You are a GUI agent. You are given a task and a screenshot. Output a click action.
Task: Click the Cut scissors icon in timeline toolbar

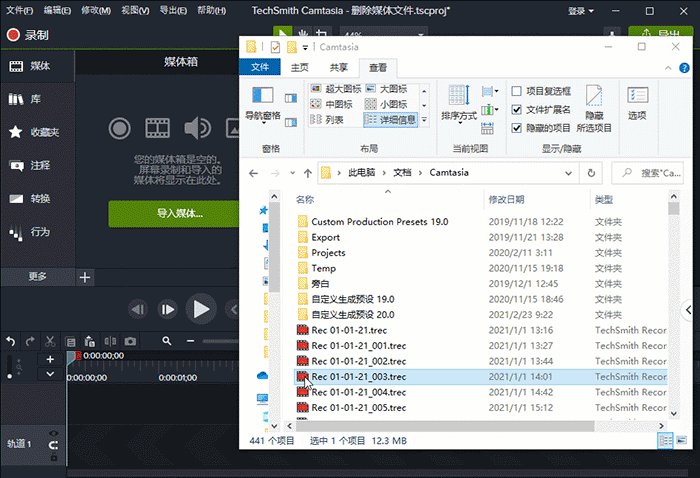pyautogui.click(x=50, y=341)
